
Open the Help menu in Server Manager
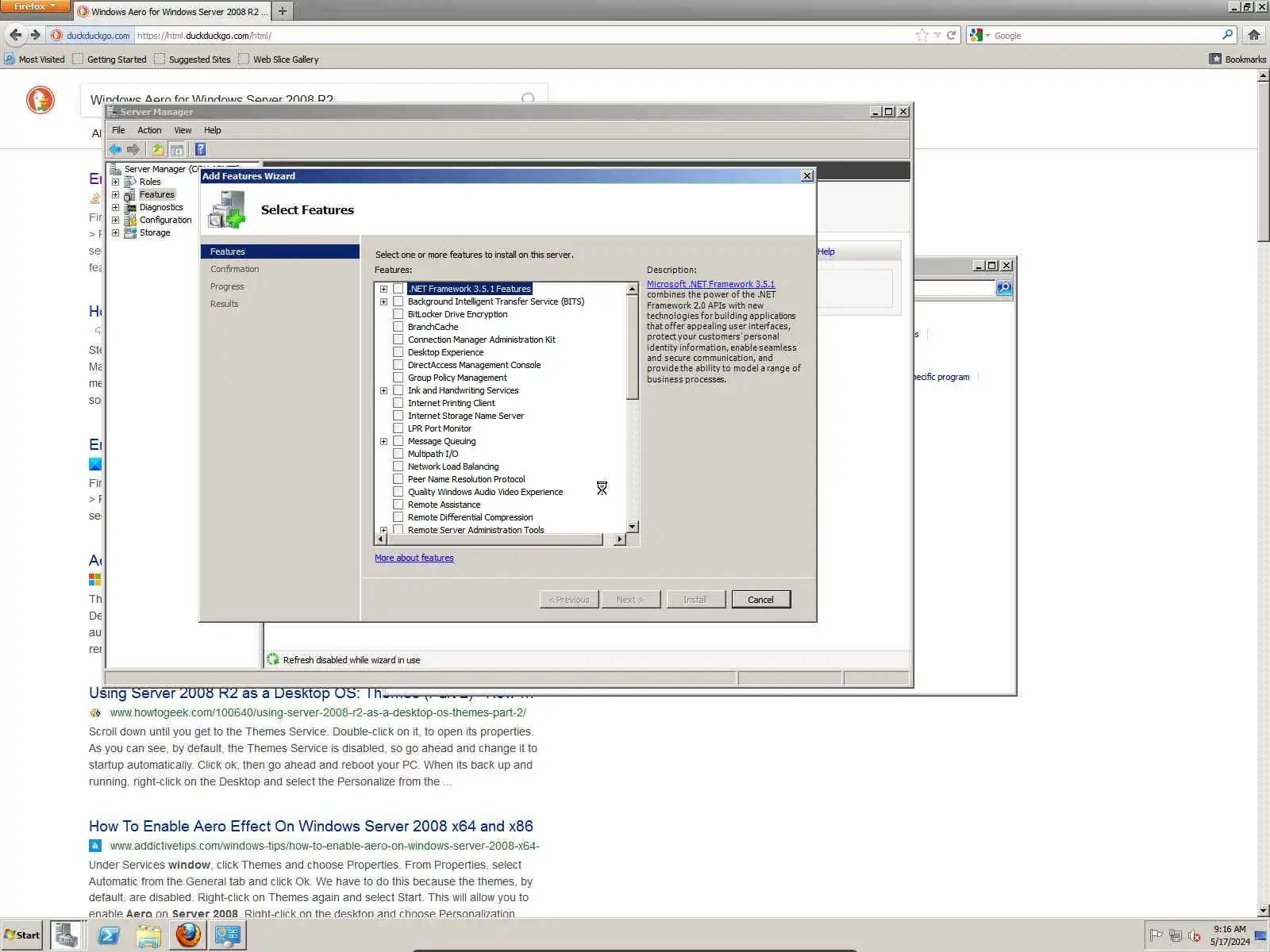click(212, 130)
